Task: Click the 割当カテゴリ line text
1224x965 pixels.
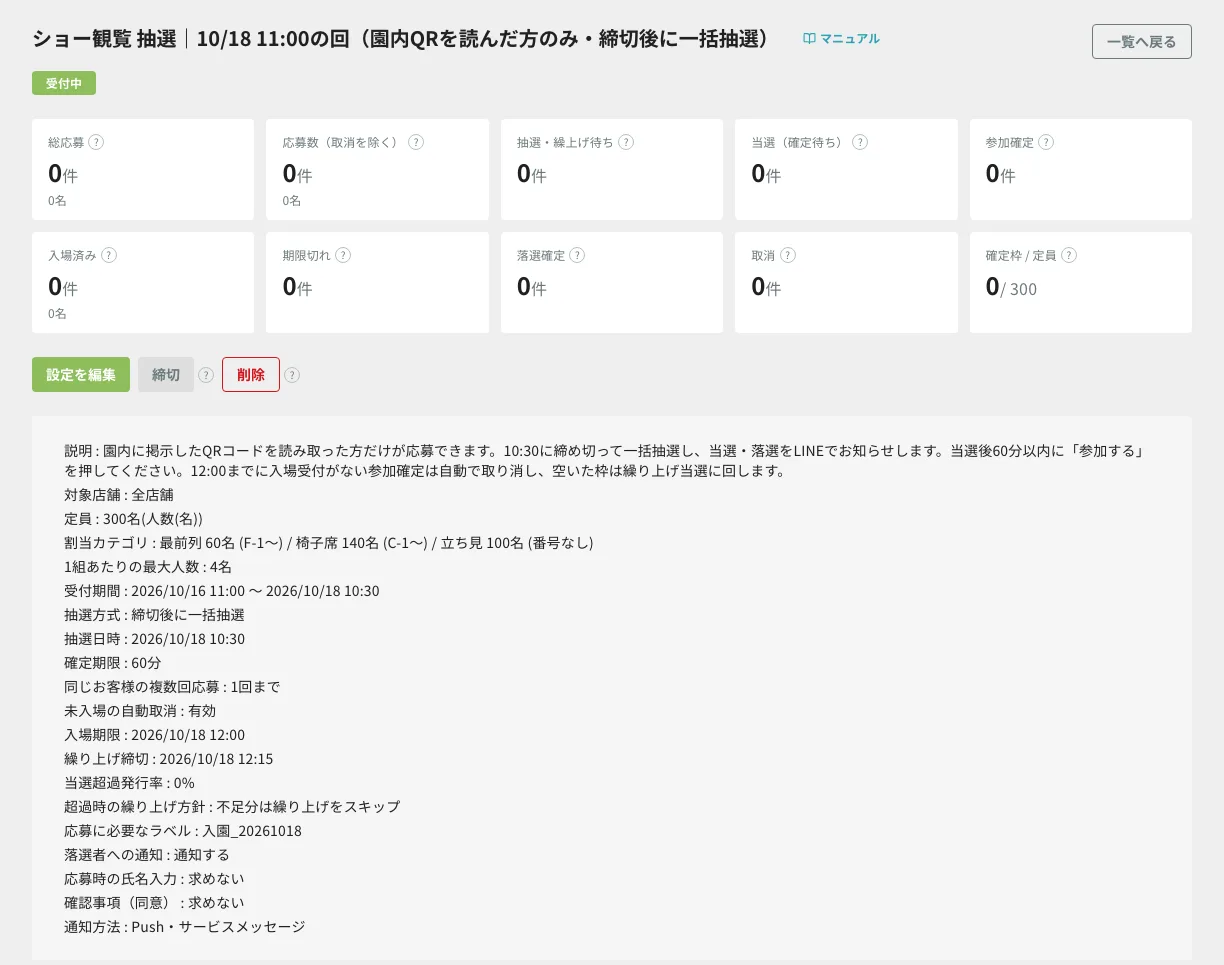Action: 329,543
